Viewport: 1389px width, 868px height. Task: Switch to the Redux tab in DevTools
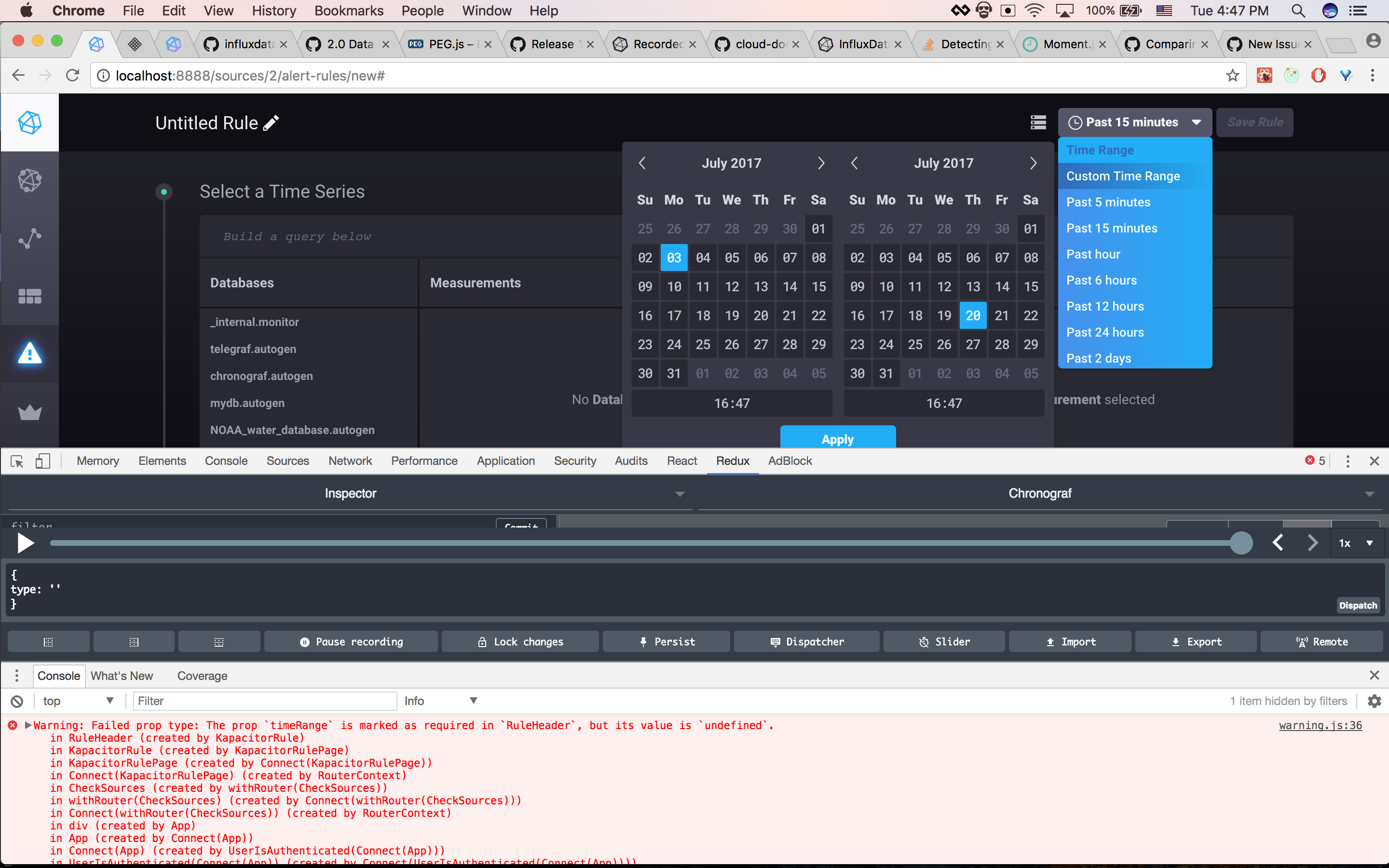pyautogui.click(x=733, y=461)
